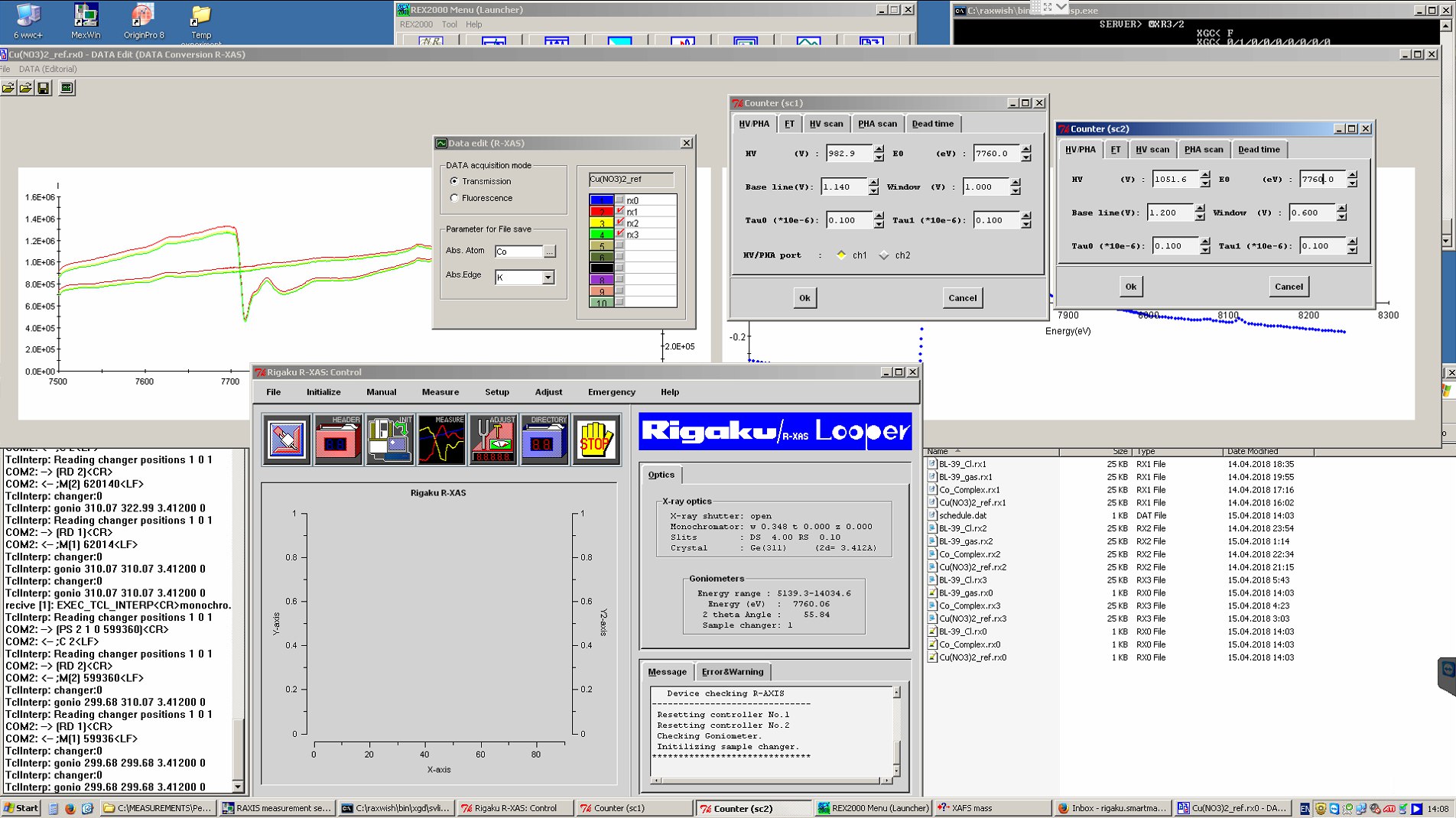Click the green waveform icon in DATA Edit toolbar
The height and width of the screenshot is (818, 1456).
click(x=67, y=88)
